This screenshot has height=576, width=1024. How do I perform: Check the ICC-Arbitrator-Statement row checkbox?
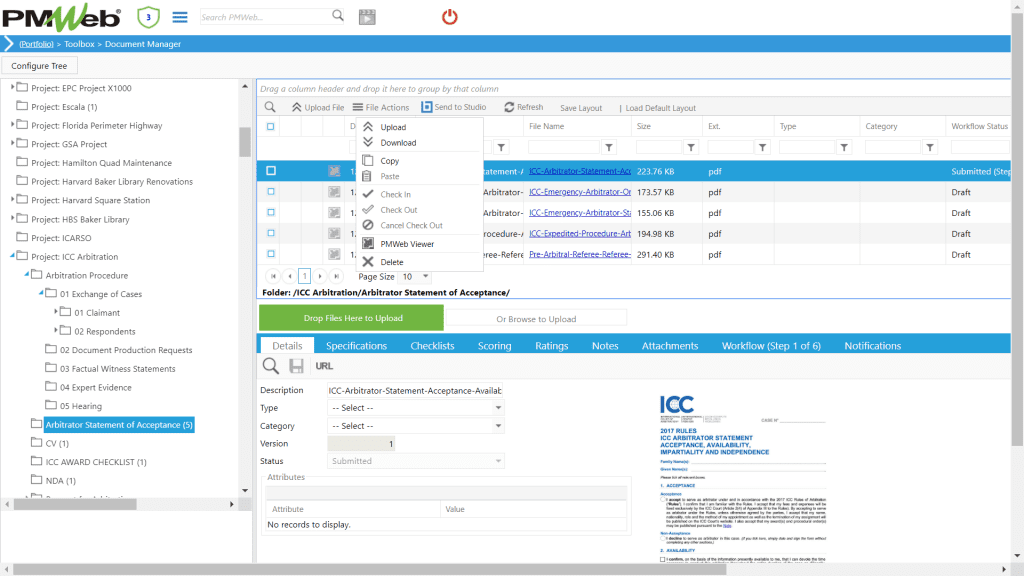tap(270, 171)
